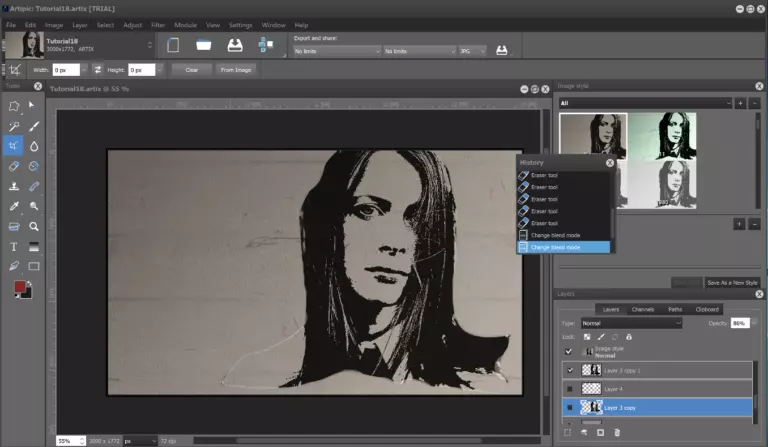Open the Filter menu
This screenshot has height=447, width=768.
[x=158, y=24]
